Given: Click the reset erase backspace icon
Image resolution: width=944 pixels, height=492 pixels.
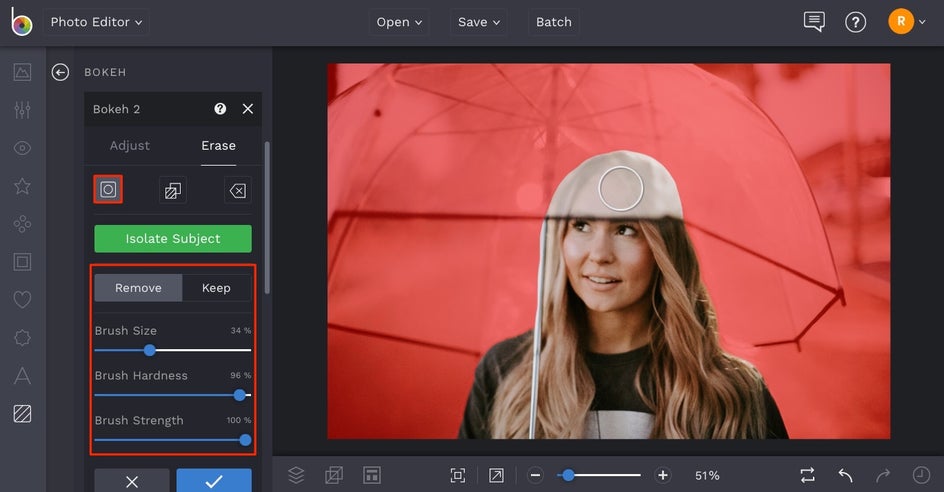Looking at the screenshot, I should (238, 191).
